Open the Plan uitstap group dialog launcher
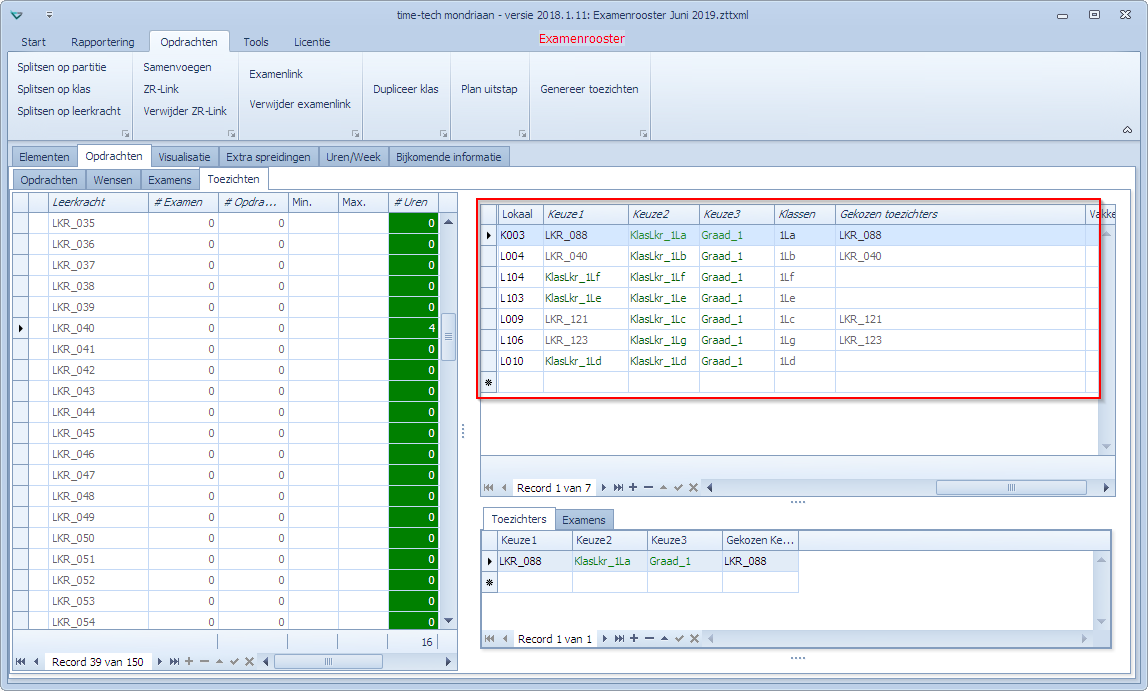The width and height of the screenshot is (1148, 691). coord(522,134)
